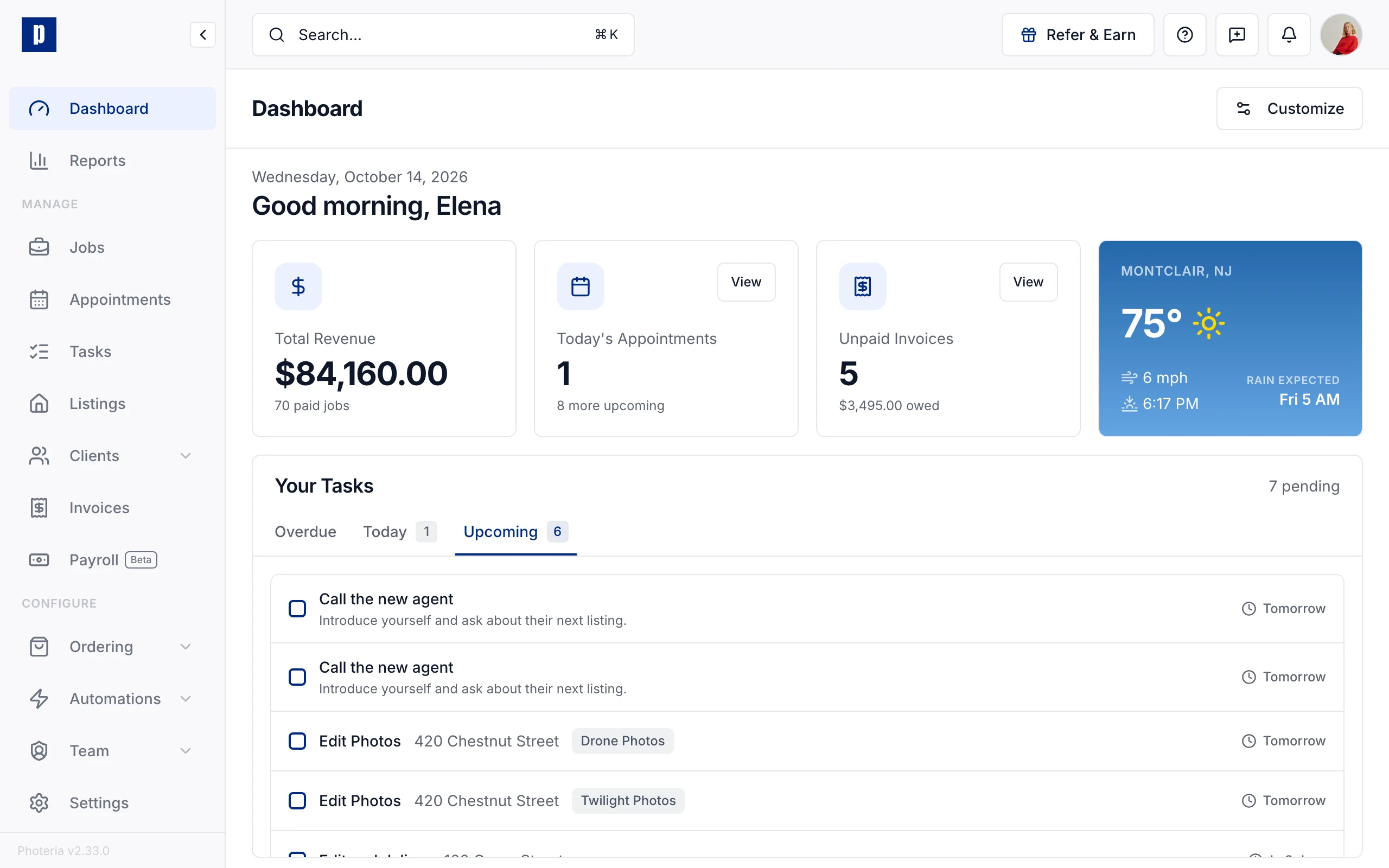Click the Tasks checklist icon
The height and width of the screenshot is (868, 1389).
(x=39, y=352)
